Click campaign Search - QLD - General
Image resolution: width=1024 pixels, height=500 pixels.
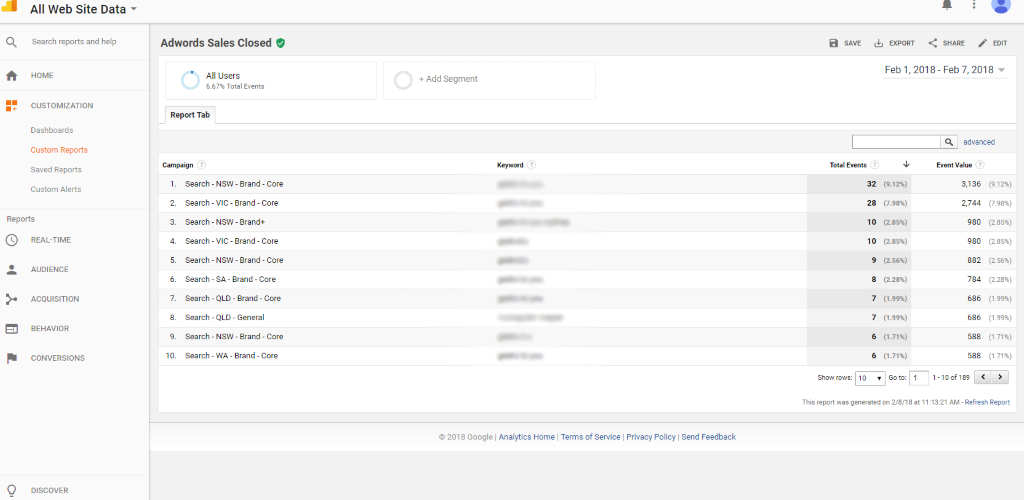224,317
